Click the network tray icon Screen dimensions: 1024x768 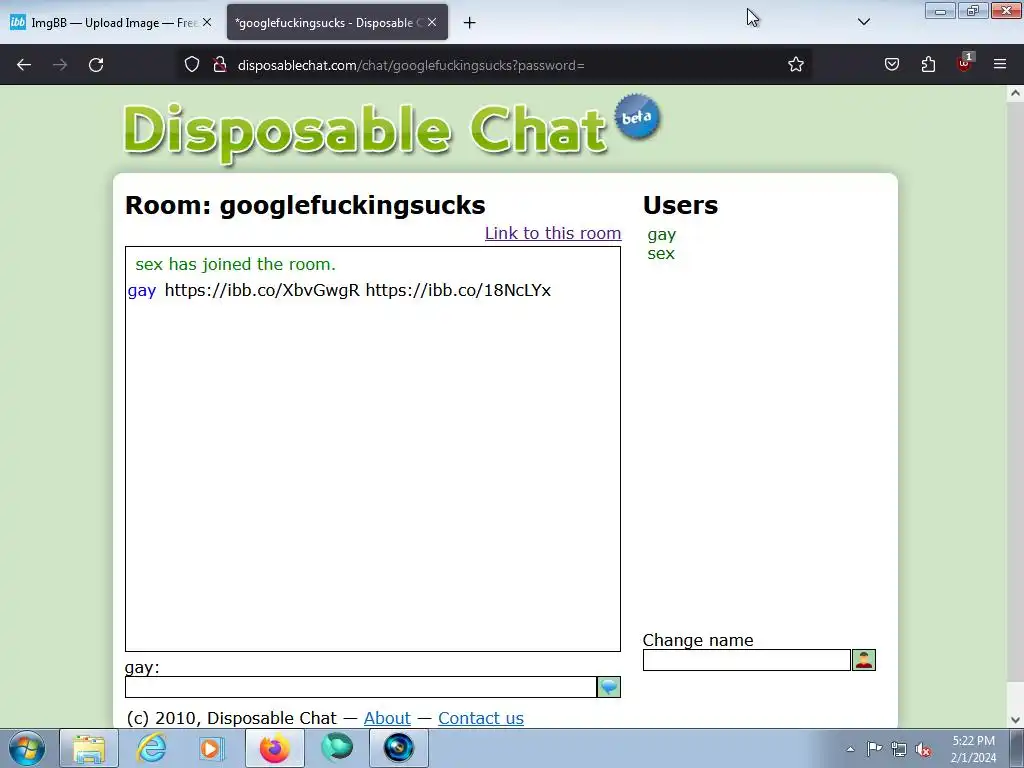tap(899, 749)
